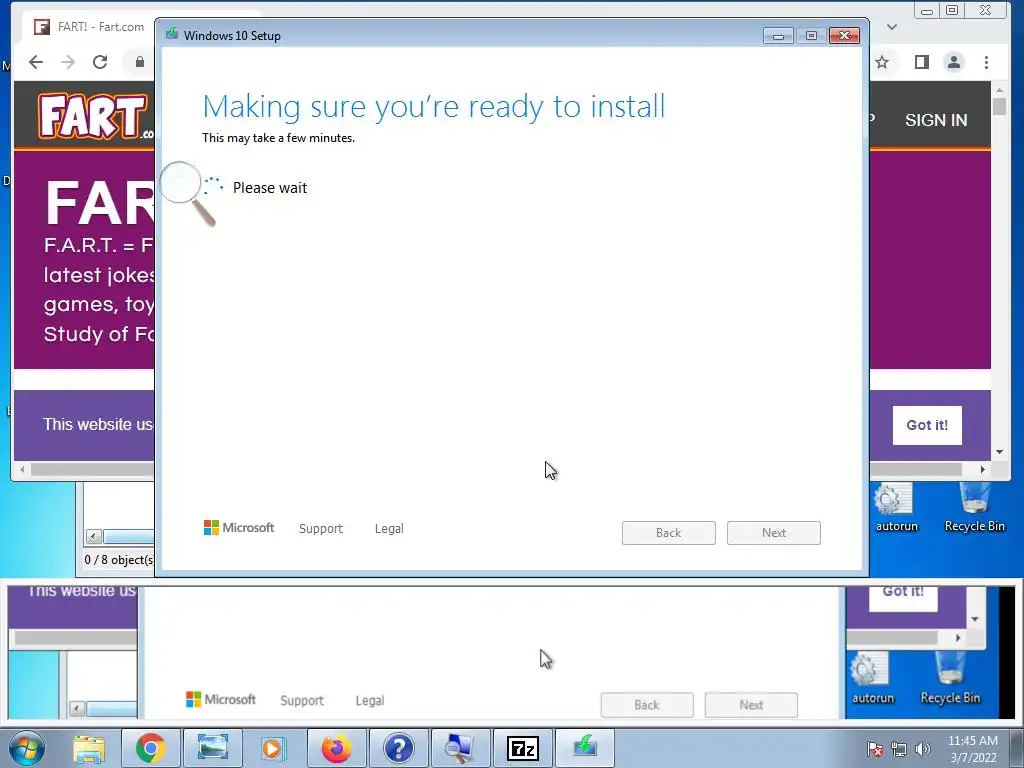
Task: Switch to Windows 10 Setup taskbar icon
Action: click(584, 748)
